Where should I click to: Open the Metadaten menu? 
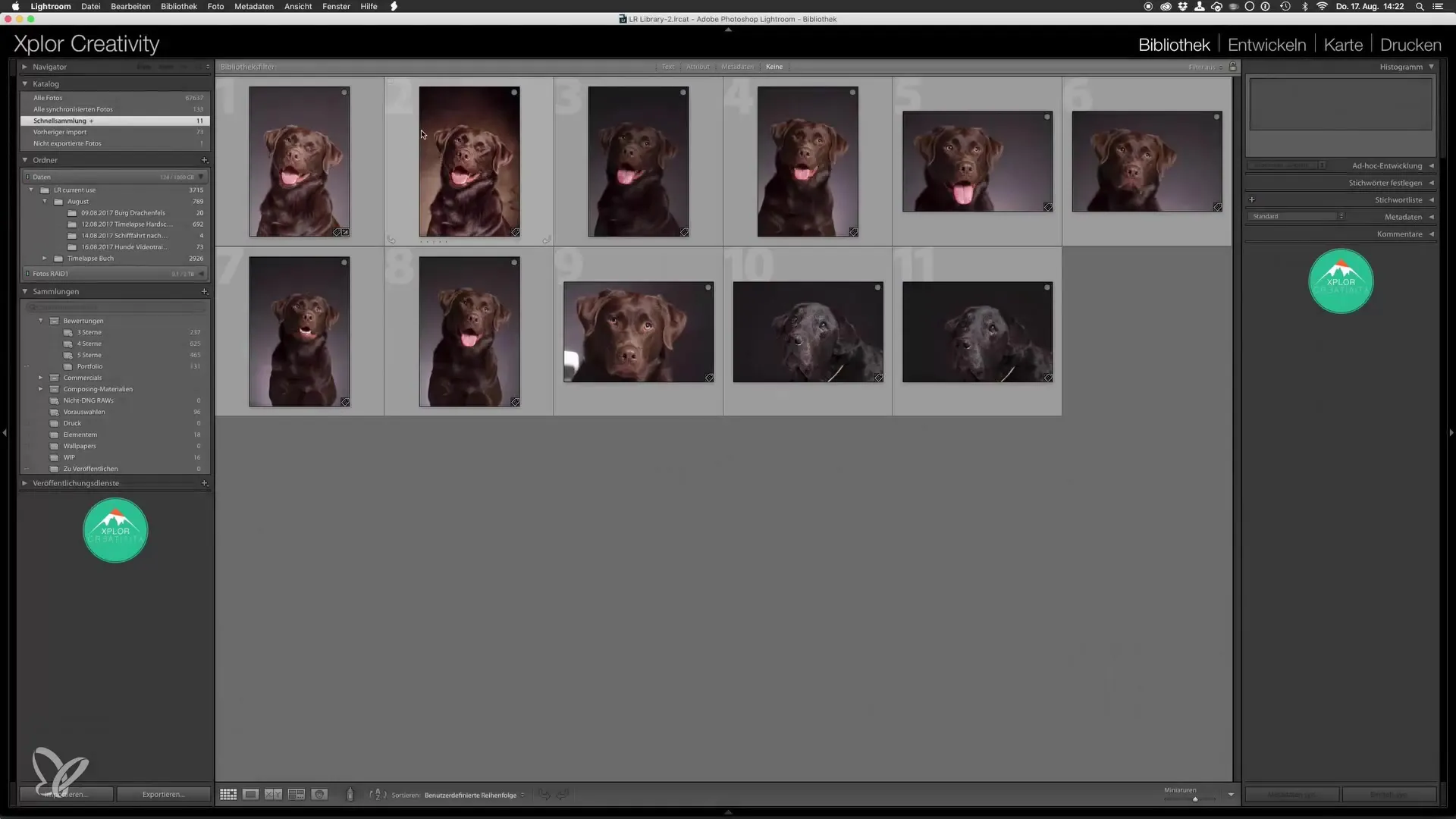tap(254, 6)
